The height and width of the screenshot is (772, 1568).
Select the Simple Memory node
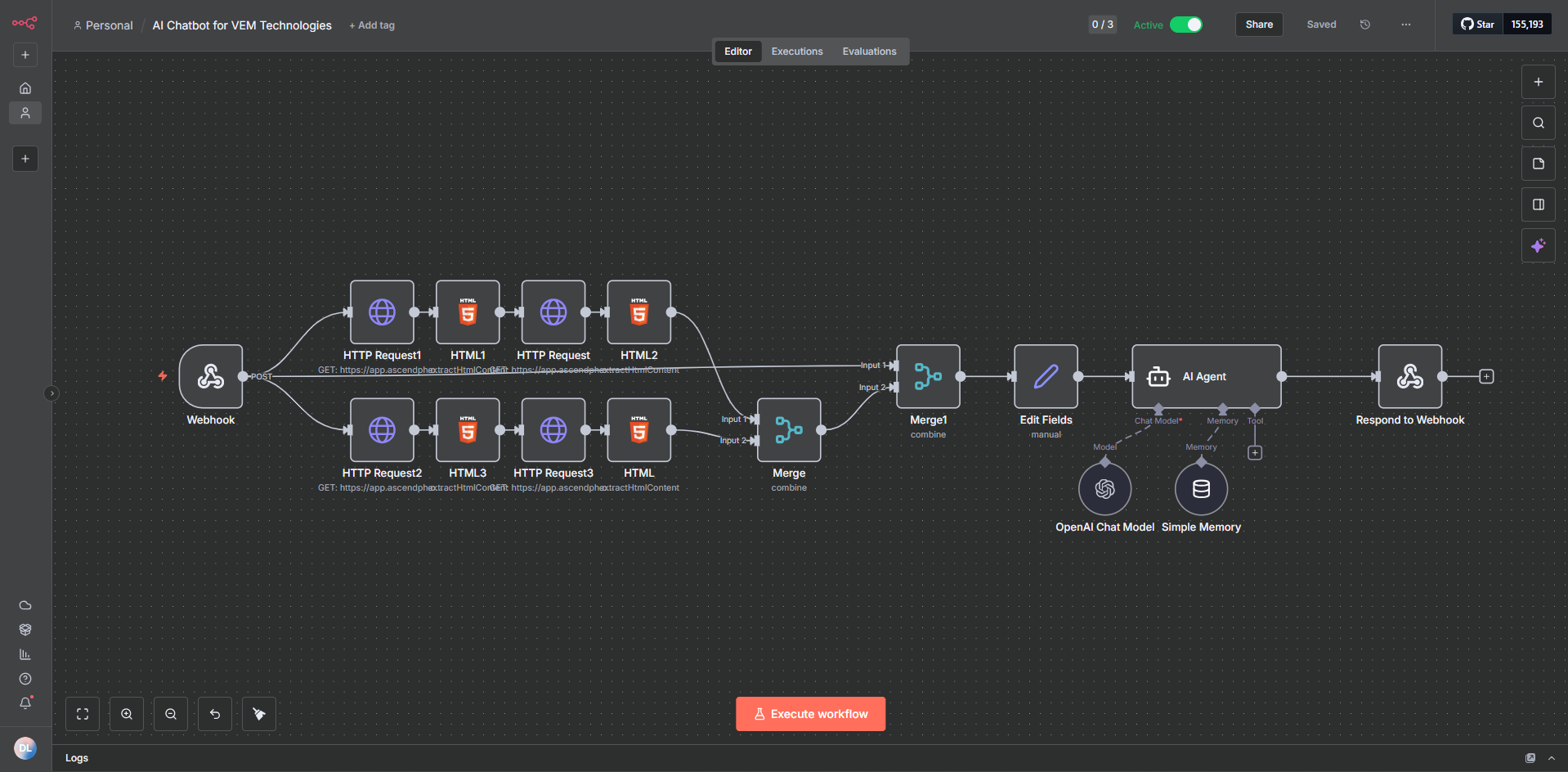[x=1201, y=488]
